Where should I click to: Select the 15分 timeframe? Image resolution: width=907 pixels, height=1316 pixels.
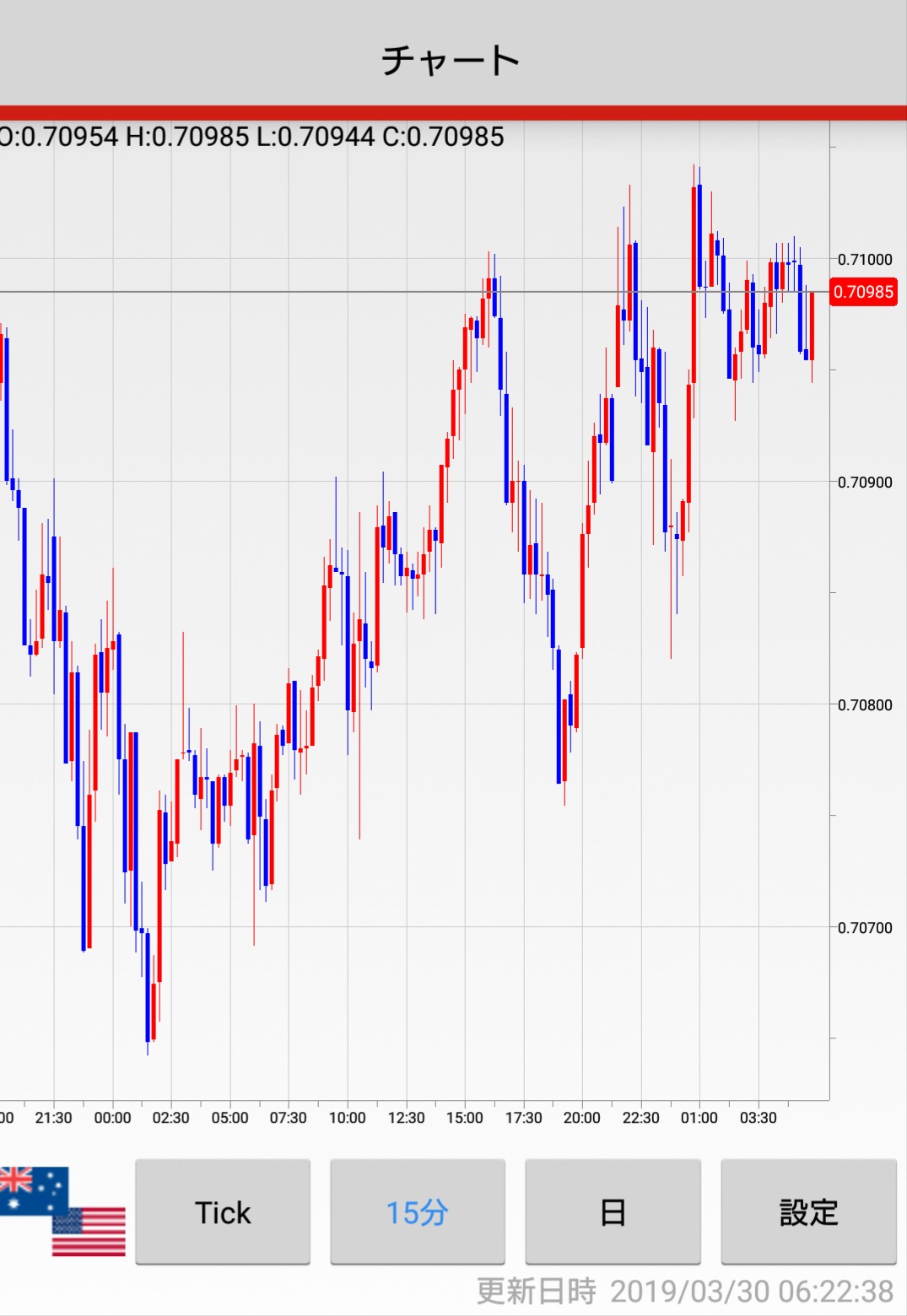[x=417, y=1211]
